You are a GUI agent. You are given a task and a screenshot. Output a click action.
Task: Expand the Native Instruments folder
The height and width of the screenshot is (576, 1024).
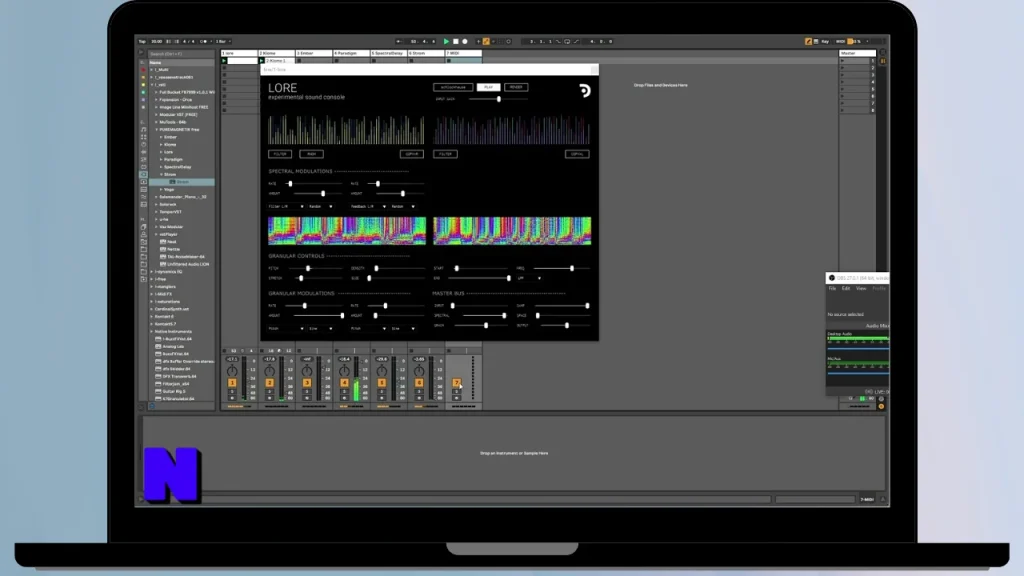(x=152, y=332)
